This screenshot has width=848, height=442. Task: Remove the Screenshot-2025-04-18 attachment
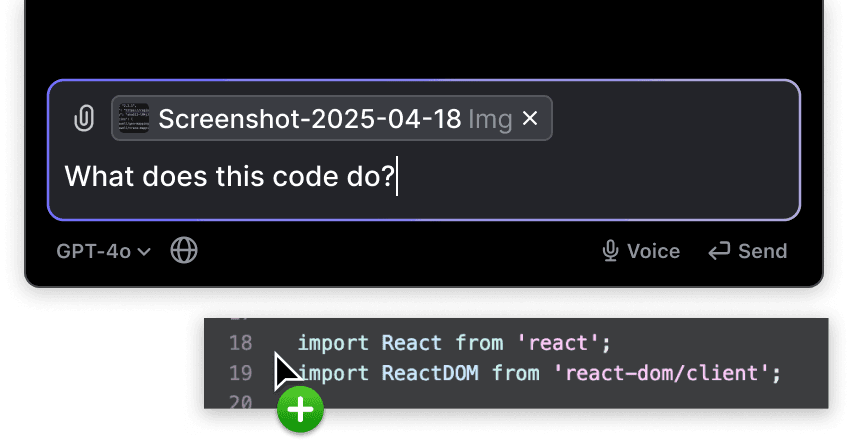click(x=530, y=118)
